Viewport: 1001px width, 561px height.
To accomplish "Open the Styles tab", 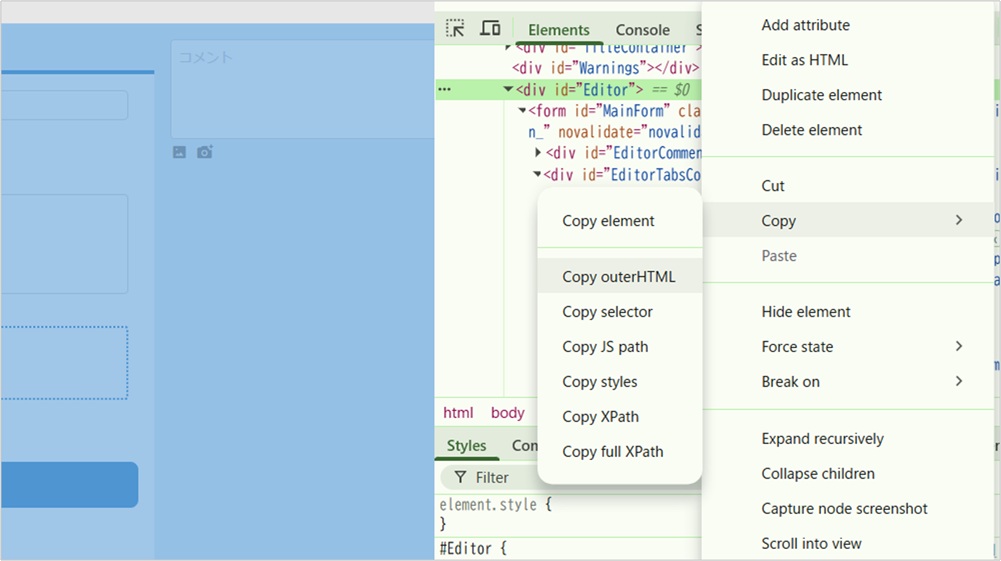I will [466, 445].
